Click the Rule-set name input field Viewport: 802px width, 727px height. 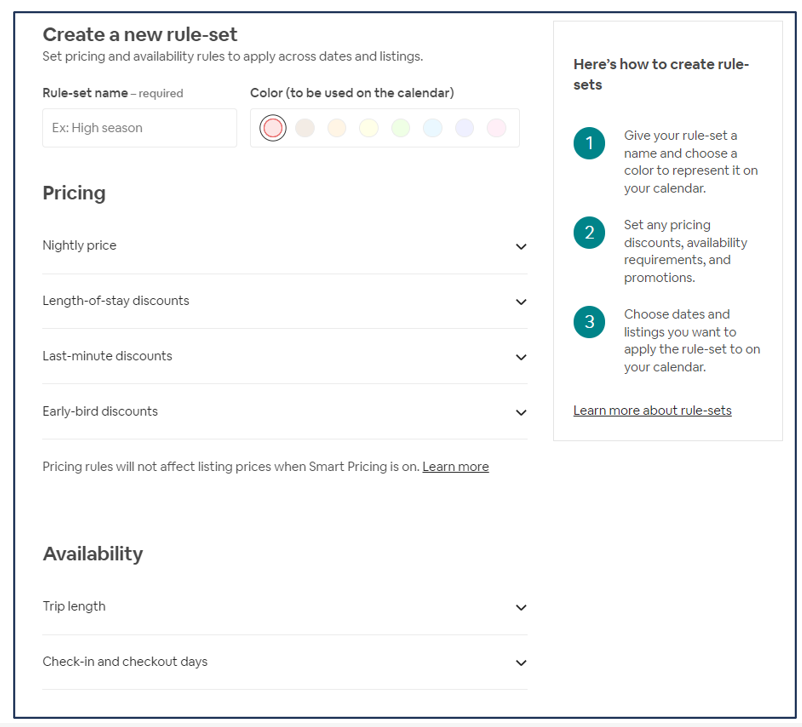click(139, 128)
